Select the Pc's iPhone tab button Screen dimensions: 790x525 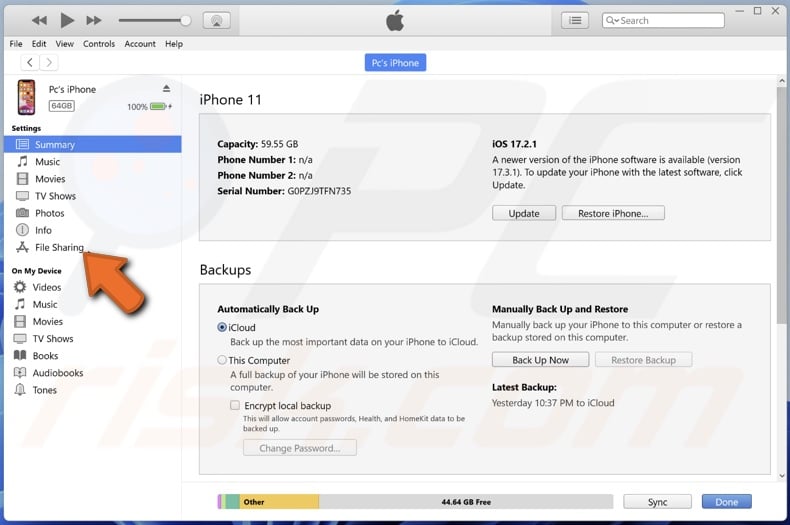tap(396, 63)
